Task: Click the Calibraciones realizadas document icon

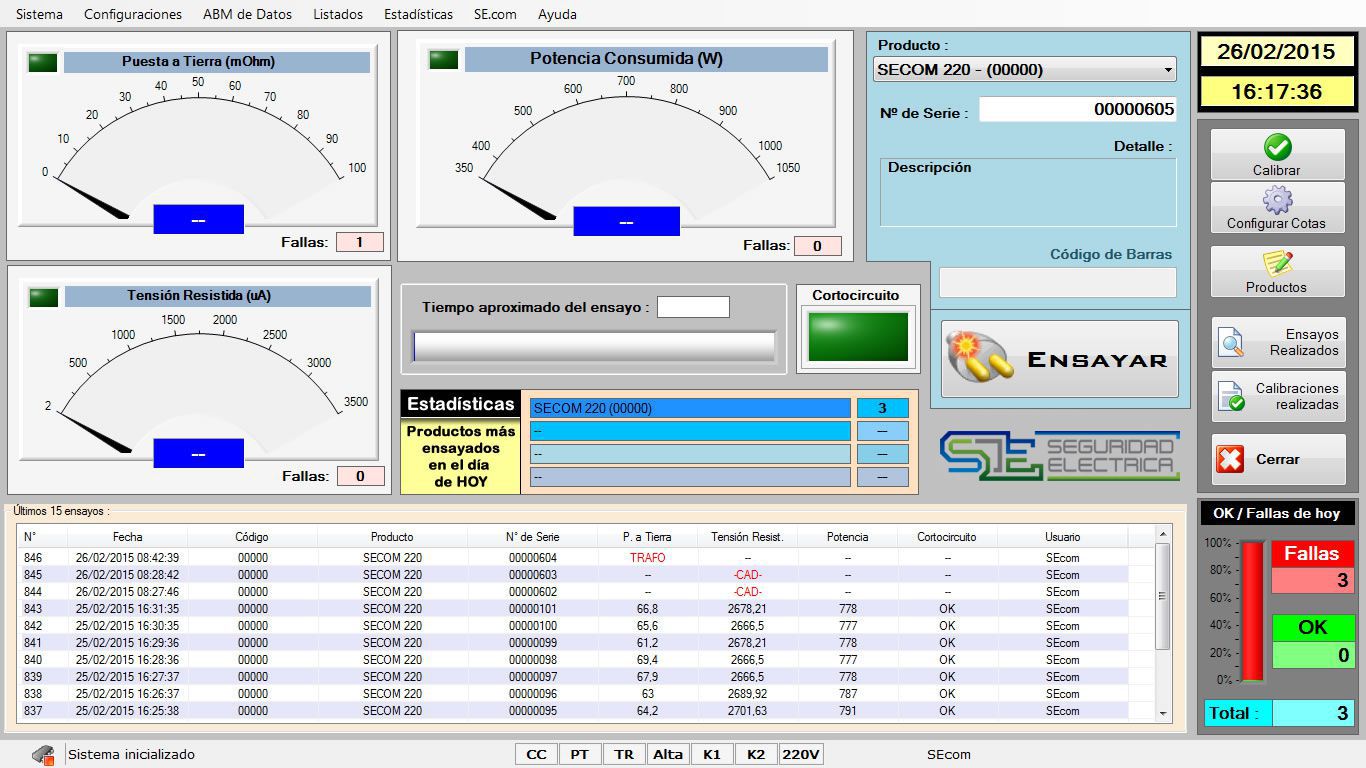Action: (x=1231, y=397)
